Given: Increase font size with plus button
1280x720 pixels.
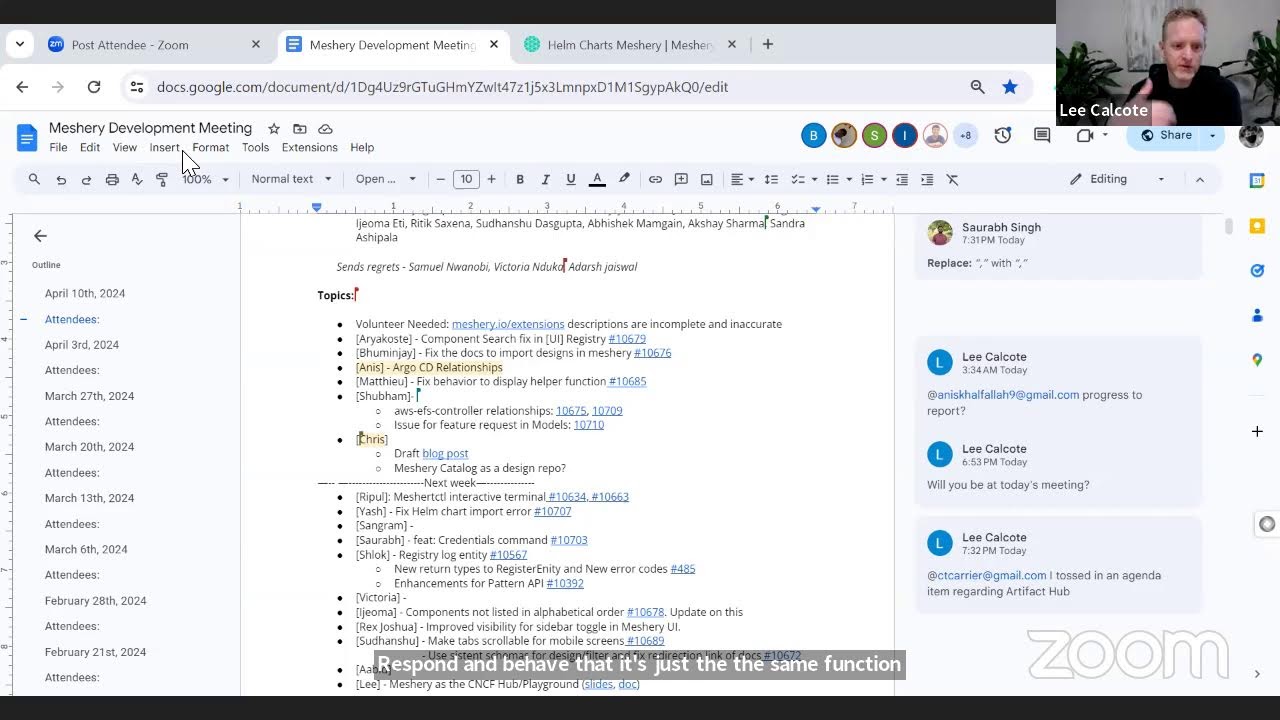Looking at the screenshot, I should 491,179.
